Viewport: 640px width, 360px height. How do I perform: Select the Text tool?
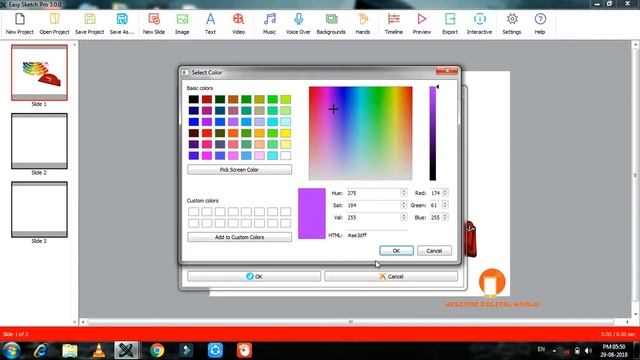[210, 24]
